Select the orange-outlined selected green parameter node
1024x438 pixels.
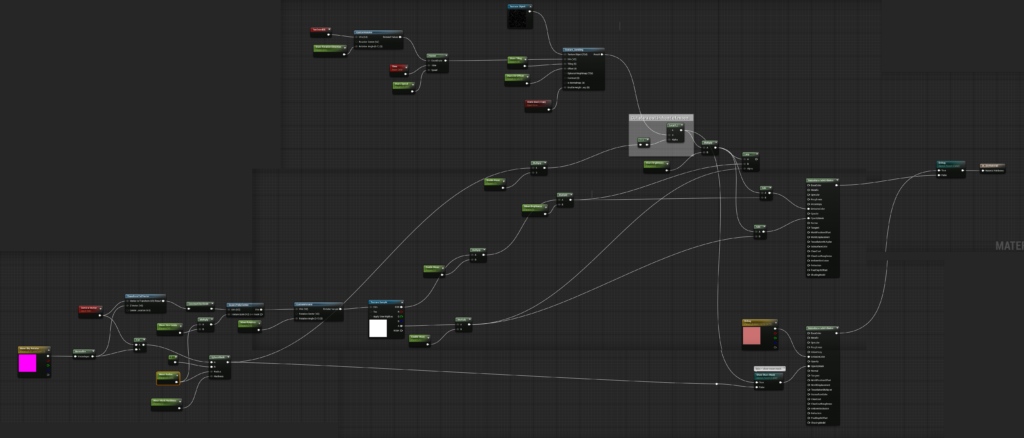168,377
